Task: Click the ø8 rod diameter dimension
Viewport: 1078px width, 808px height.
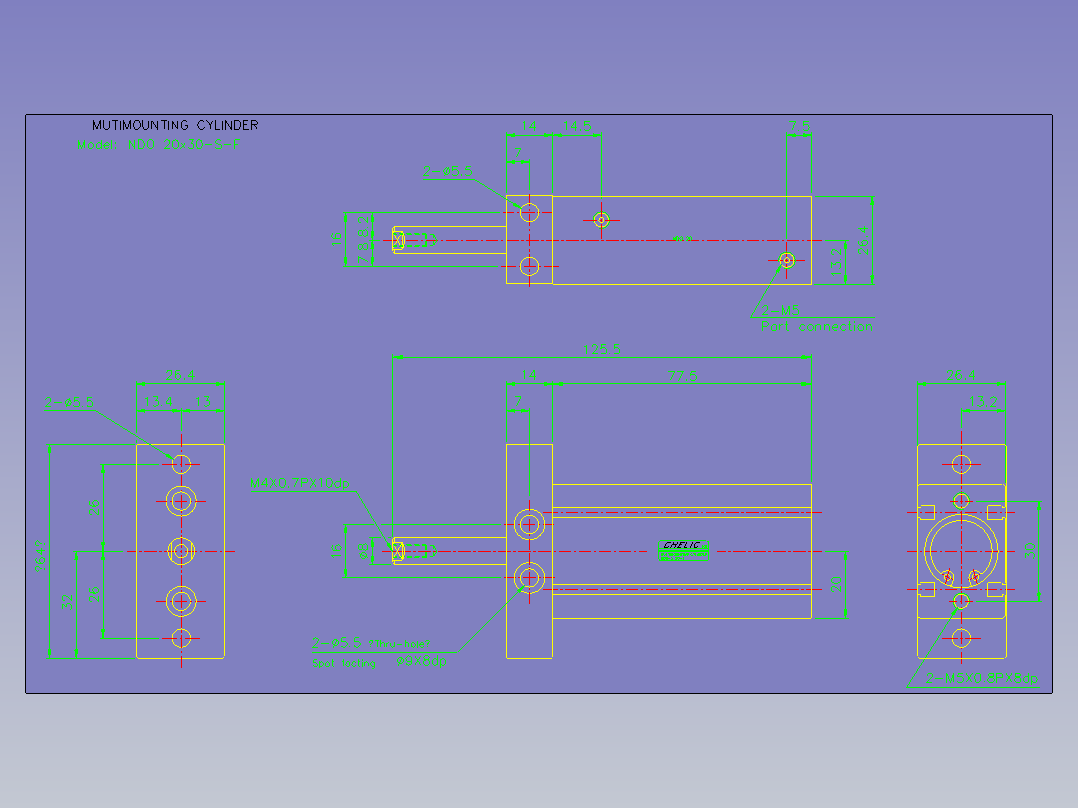Action: point(363,551)
